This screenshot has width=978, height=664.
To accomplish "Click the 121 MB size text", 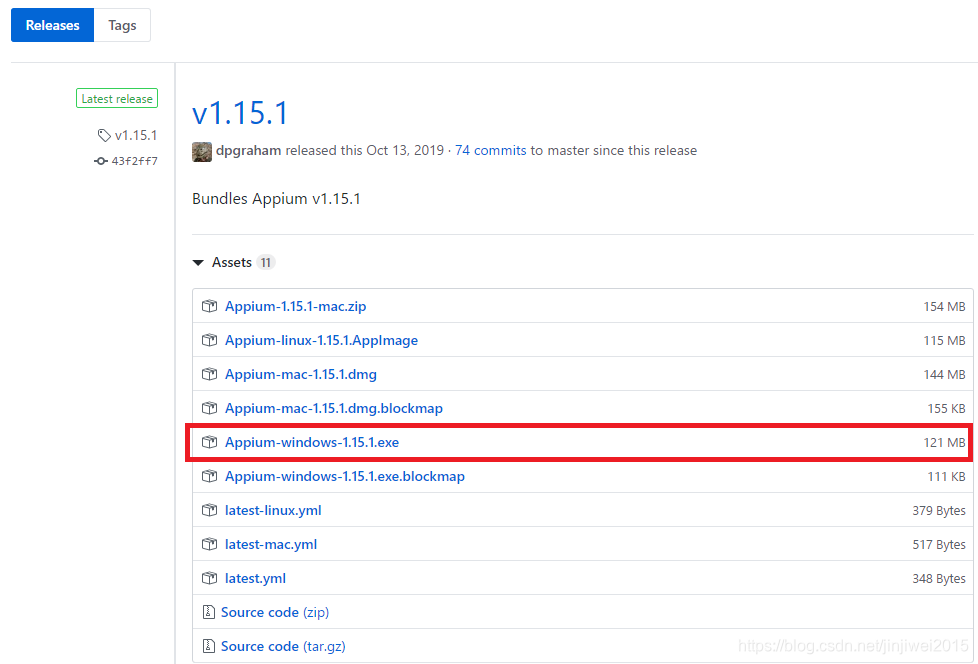I will (x=944, y=443).
